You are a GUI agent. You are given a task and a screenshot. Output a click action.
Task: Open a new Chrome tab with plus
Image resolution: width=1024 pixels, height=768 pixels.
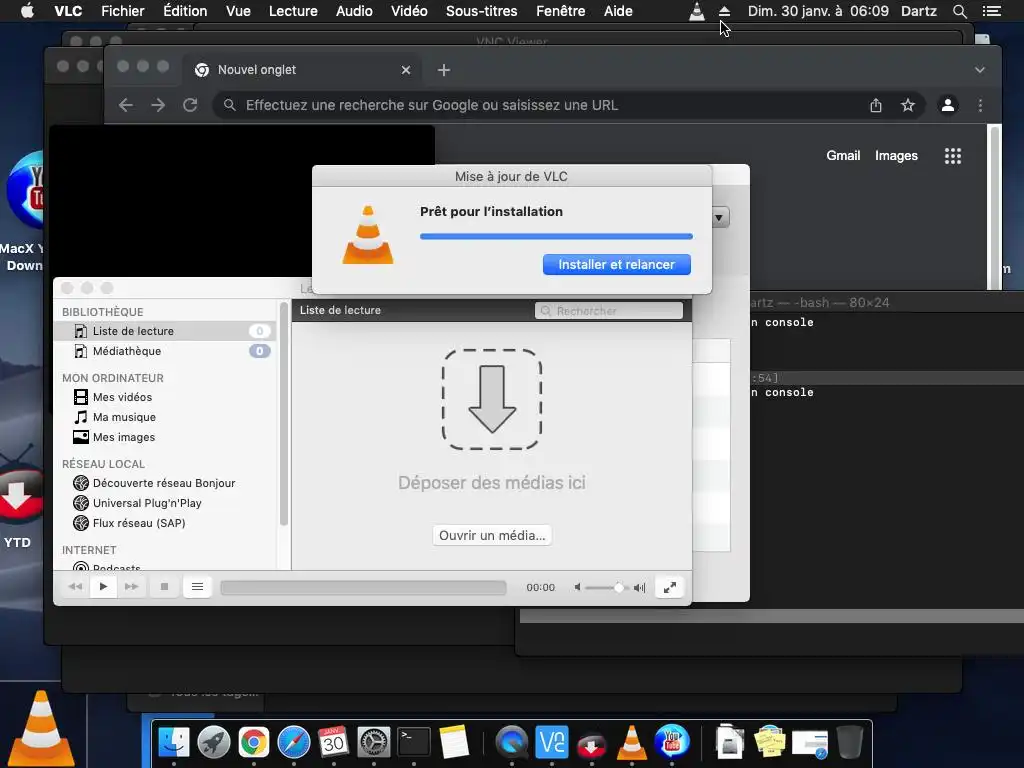coord(443,70)
